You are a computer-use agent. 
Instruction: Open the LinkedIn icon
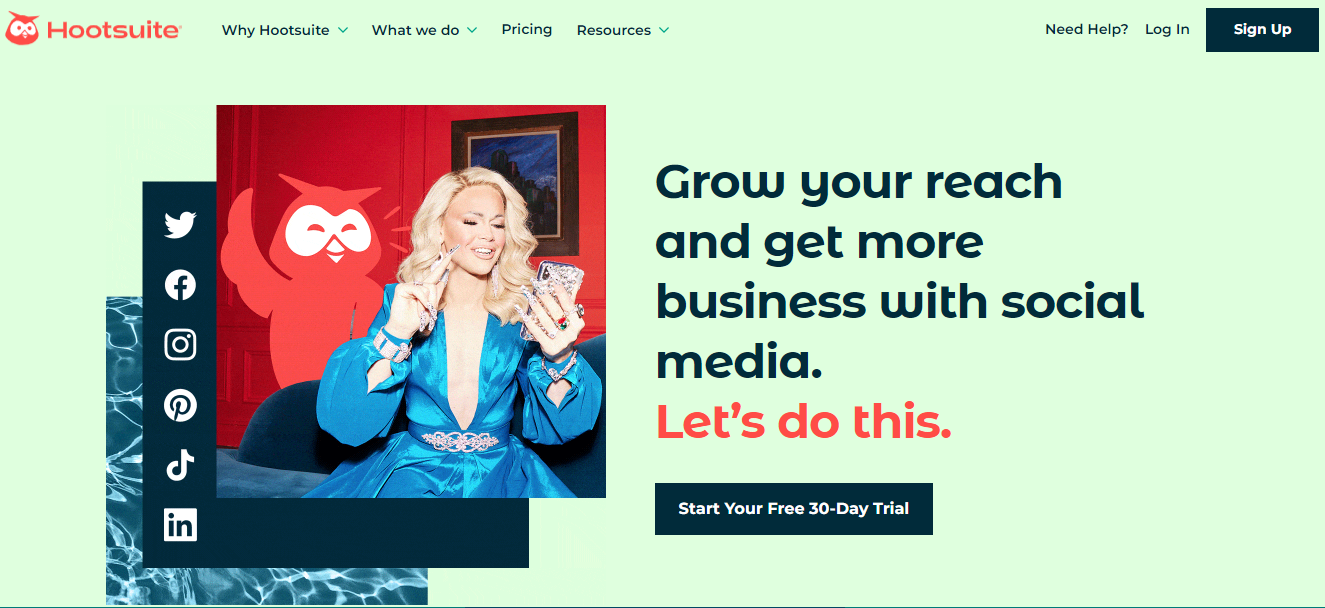[180, 524]
